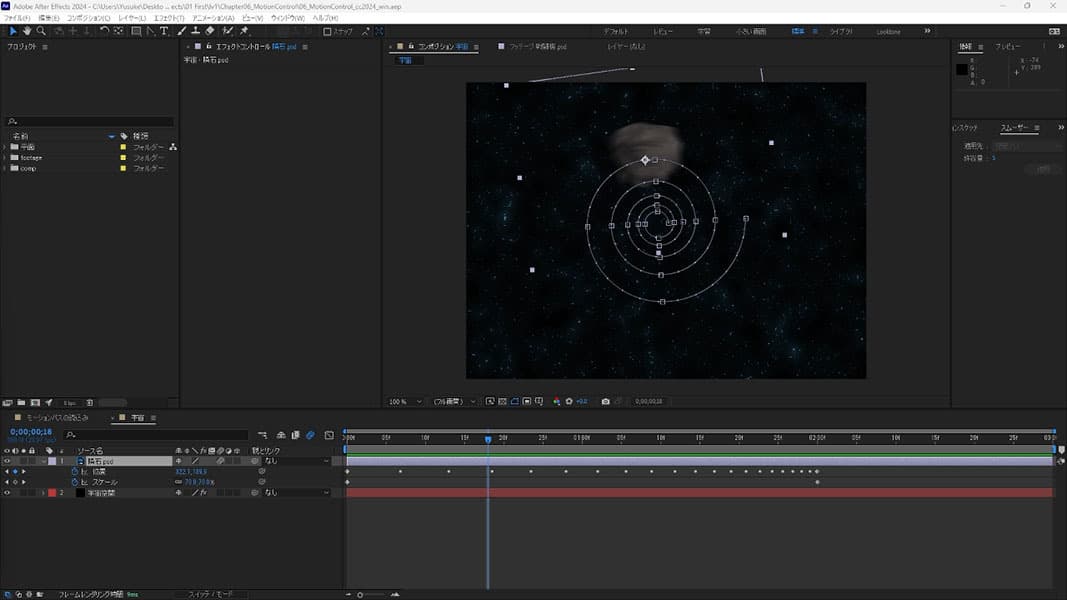Image resolution: width=1067 pixels, height=600 pixels.
Task: Open the 100% magnification dropdown
Action: 406,401
